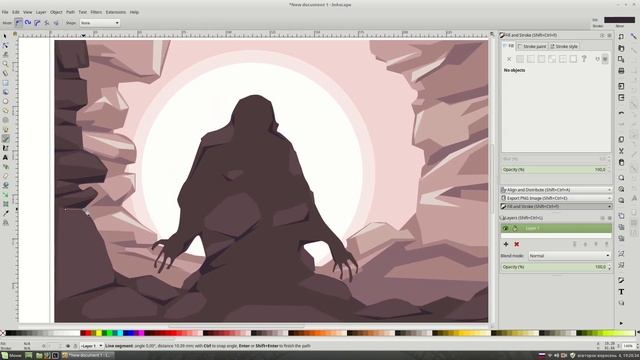
Task: Select the Node edit tool
Action: (5, 45)
